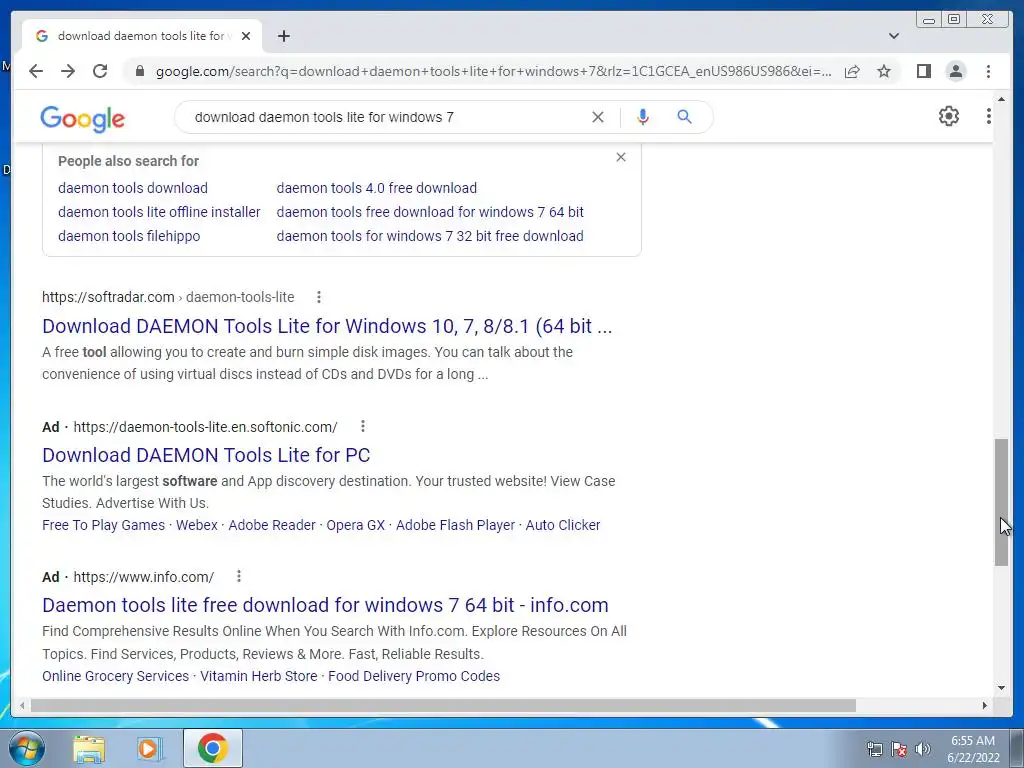The image size is (1024, 768).
Task: Click the horizontal scrollbar thumb
Action: click(443, 705)
